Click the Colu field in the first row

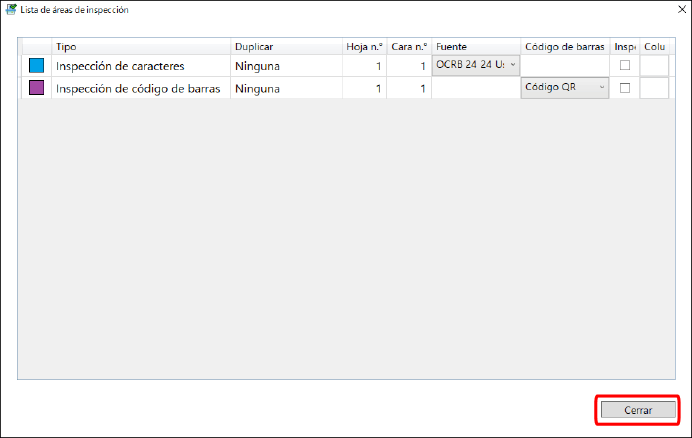[x=654, y=66]
